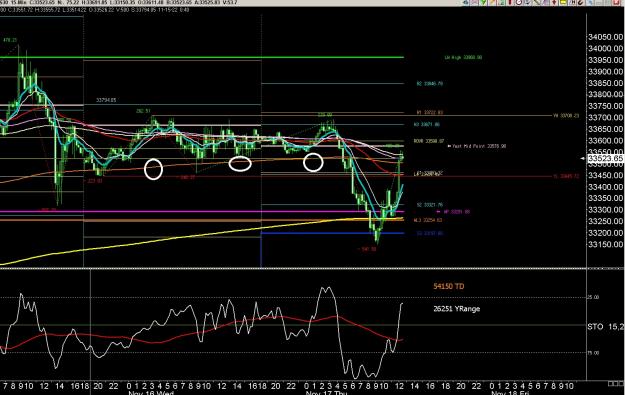
Task: Click the green last-week high label
Action: (x=463, y=57)
